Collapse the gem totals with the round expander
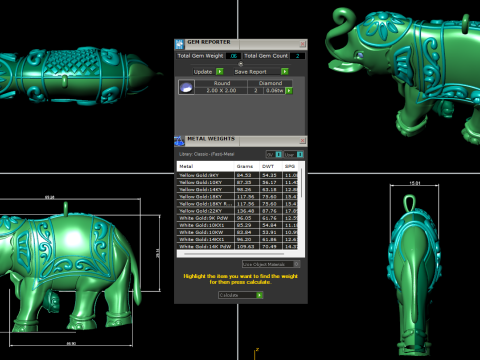The image size is (480, 360). pyautogui.click(x=241, y=64)
